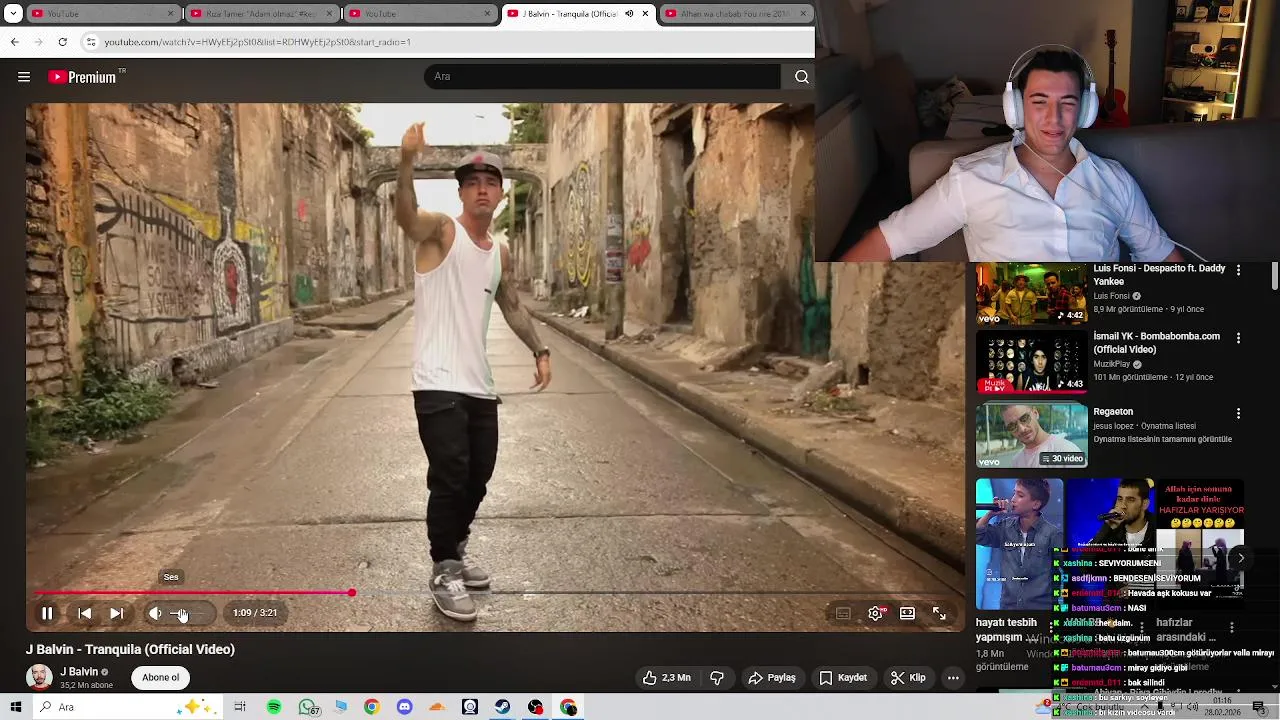Open the player settings gear
The height and width of the screenshot is (720, 1280).
pyautogui.click(x=875, y=613)
